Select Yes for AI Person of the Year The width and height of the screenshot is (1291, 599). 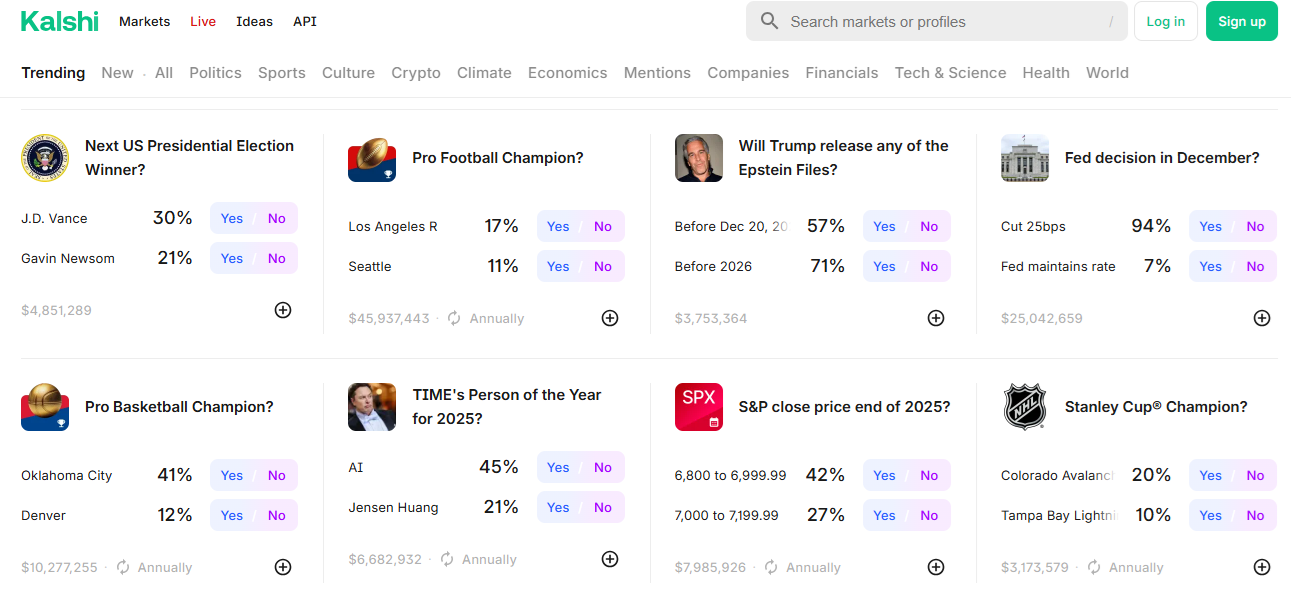tap(558, 467)
